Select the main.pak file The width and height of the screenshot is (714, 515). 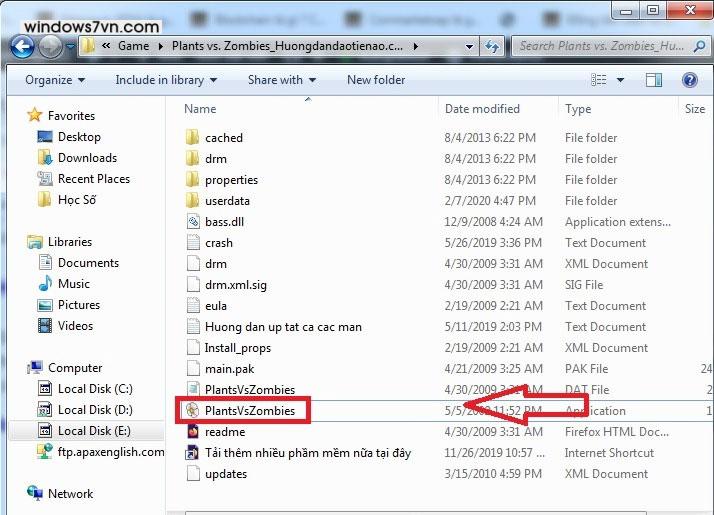pos(231,369)
